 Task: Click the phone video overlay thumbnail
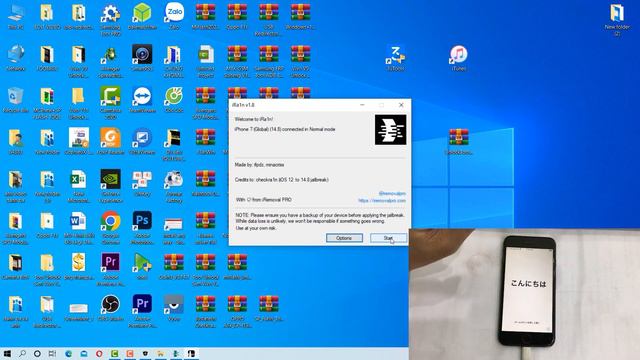524,294
